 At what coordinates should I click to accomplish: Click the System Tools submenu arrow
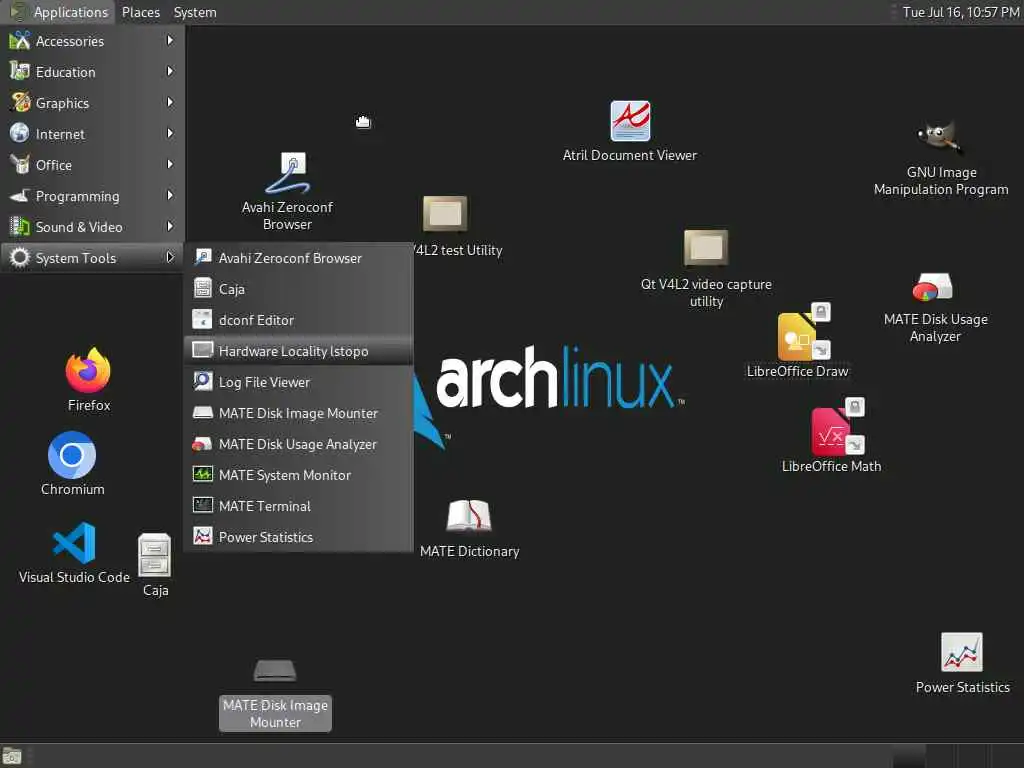pyautogui.click(x=170, y=257)
